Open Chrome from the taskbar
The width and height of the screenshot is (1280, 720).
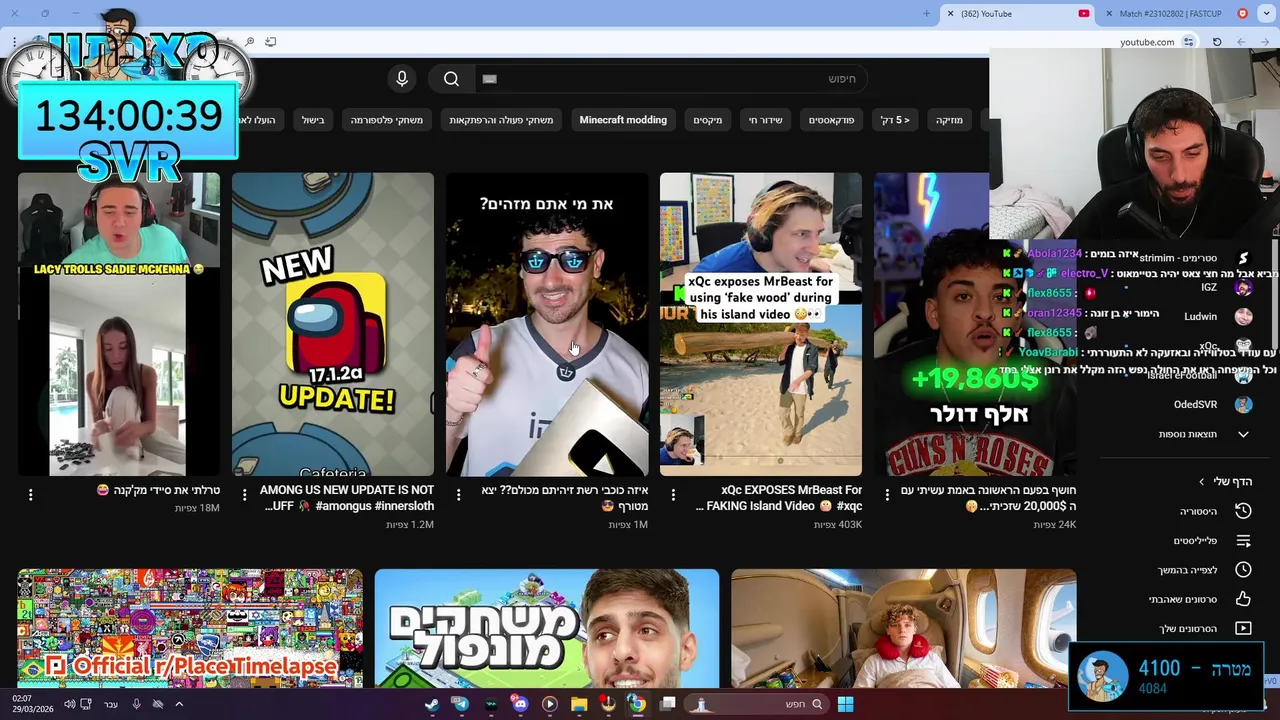point(637,704)
